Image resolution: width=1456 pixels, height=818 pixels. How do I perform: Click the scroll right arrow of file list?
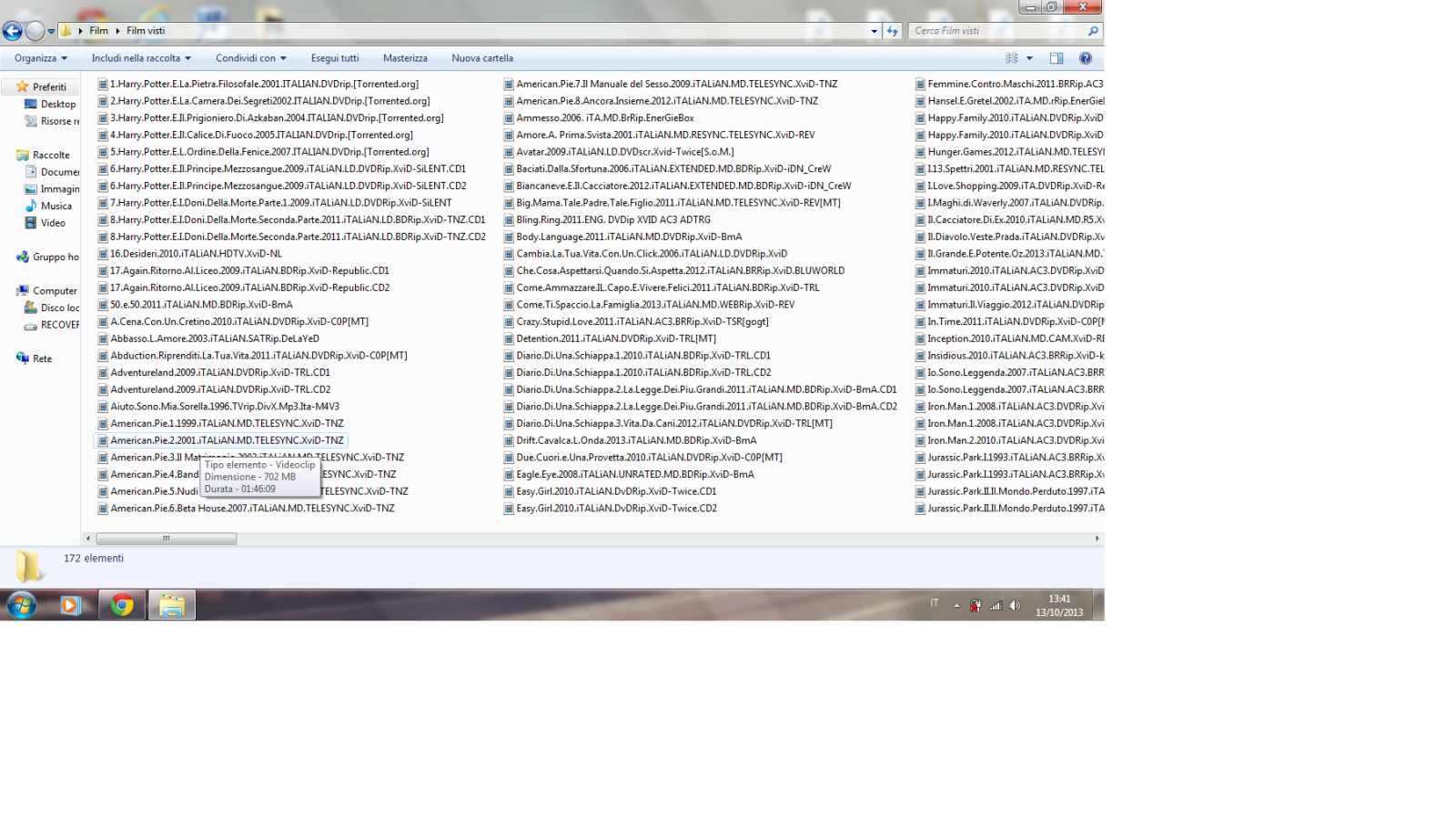point(1097,539)
